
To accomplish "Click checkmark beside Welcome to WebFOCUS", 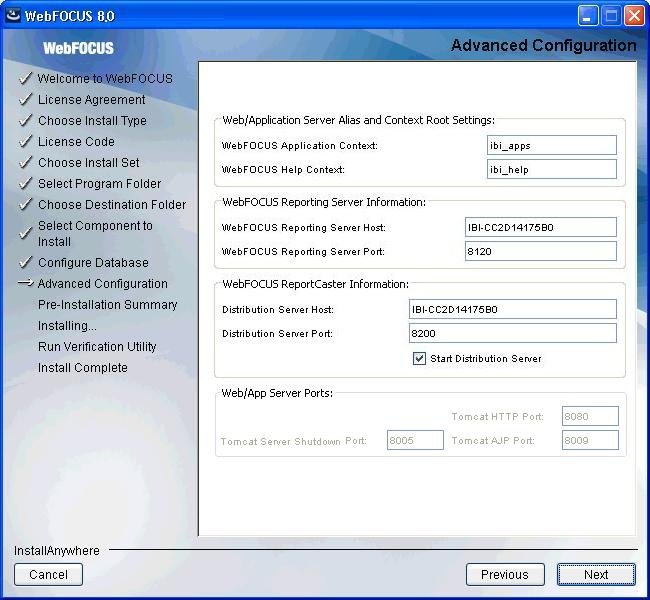I will (x=26, y=78).
